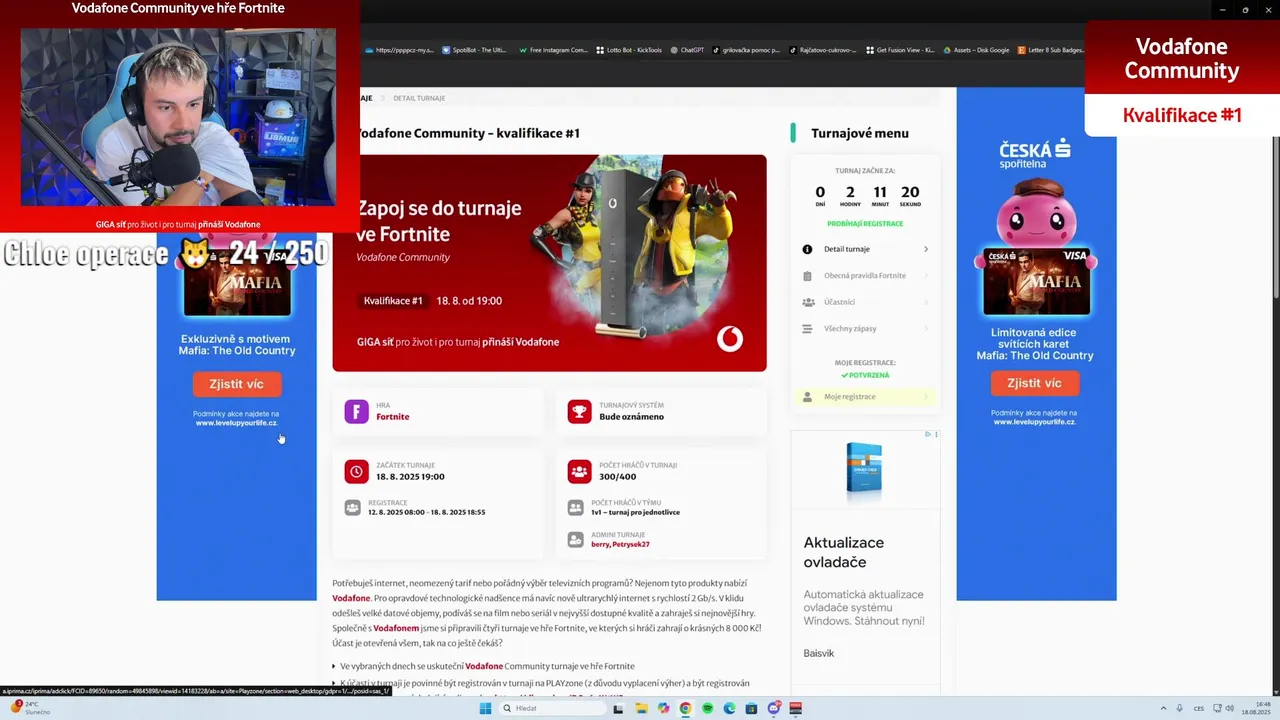Click the DETAIL TURNAJE breadcrumb
Screen dimensions: 1280x720
pos(419,98)
